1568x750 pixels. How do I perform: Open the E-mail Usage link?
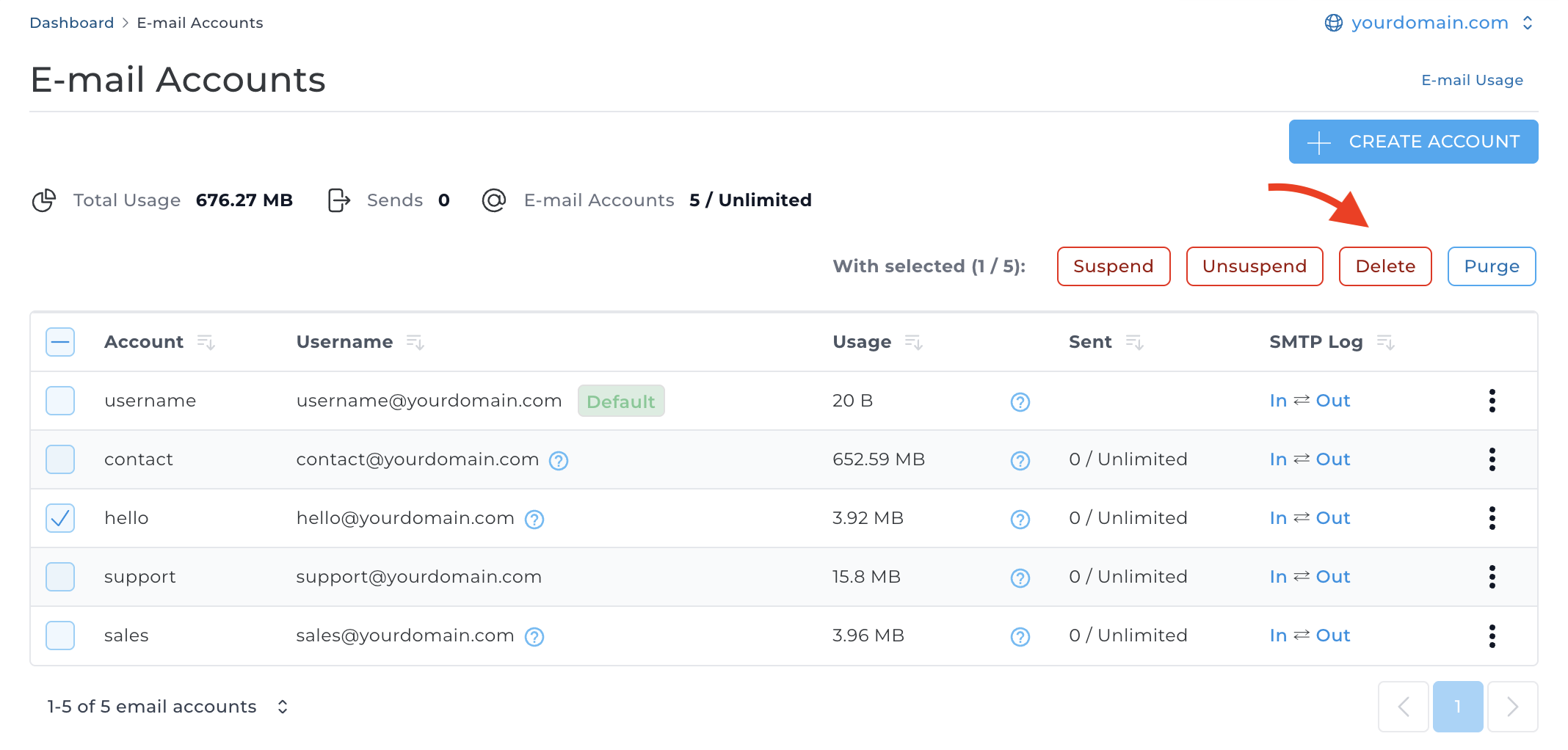click(x=1472, y=80)
